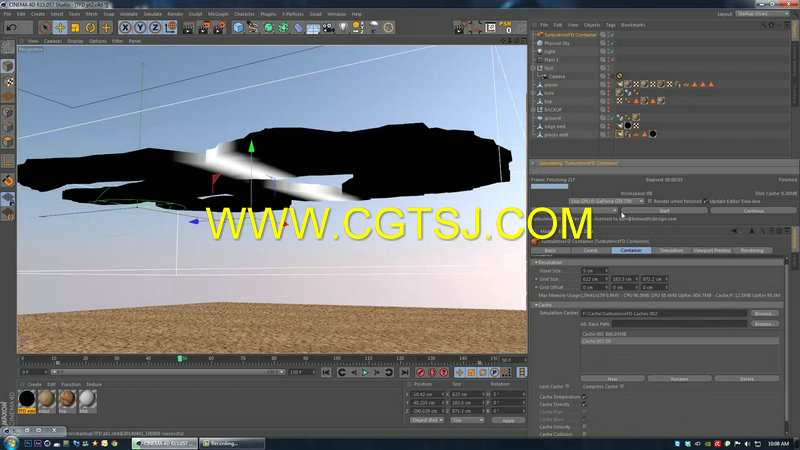800x450 pixels.
Task: Click the PSR reset icon
Action: pos(506,27)
